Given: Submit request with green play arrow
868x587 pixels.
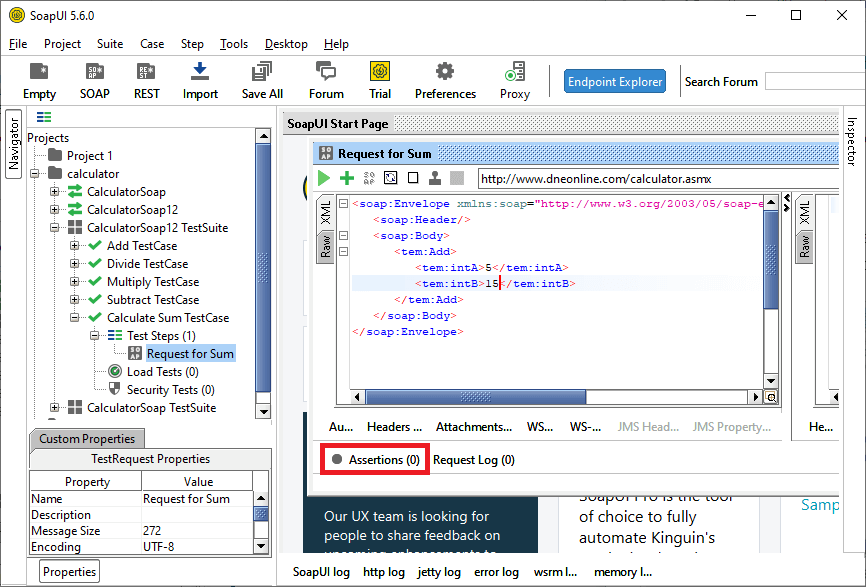Looking at the screenshot, I should [x=324, y=178].
